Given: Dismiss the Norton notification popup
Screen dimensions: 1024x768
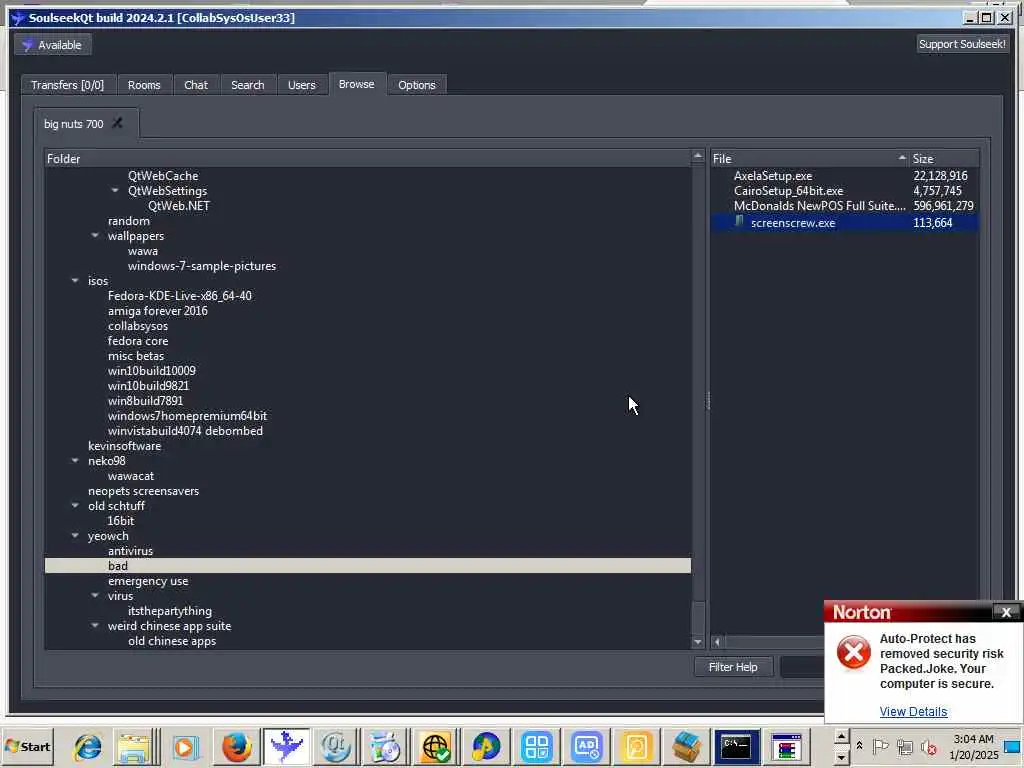Looking at the screenshot, I should 1006,612.
